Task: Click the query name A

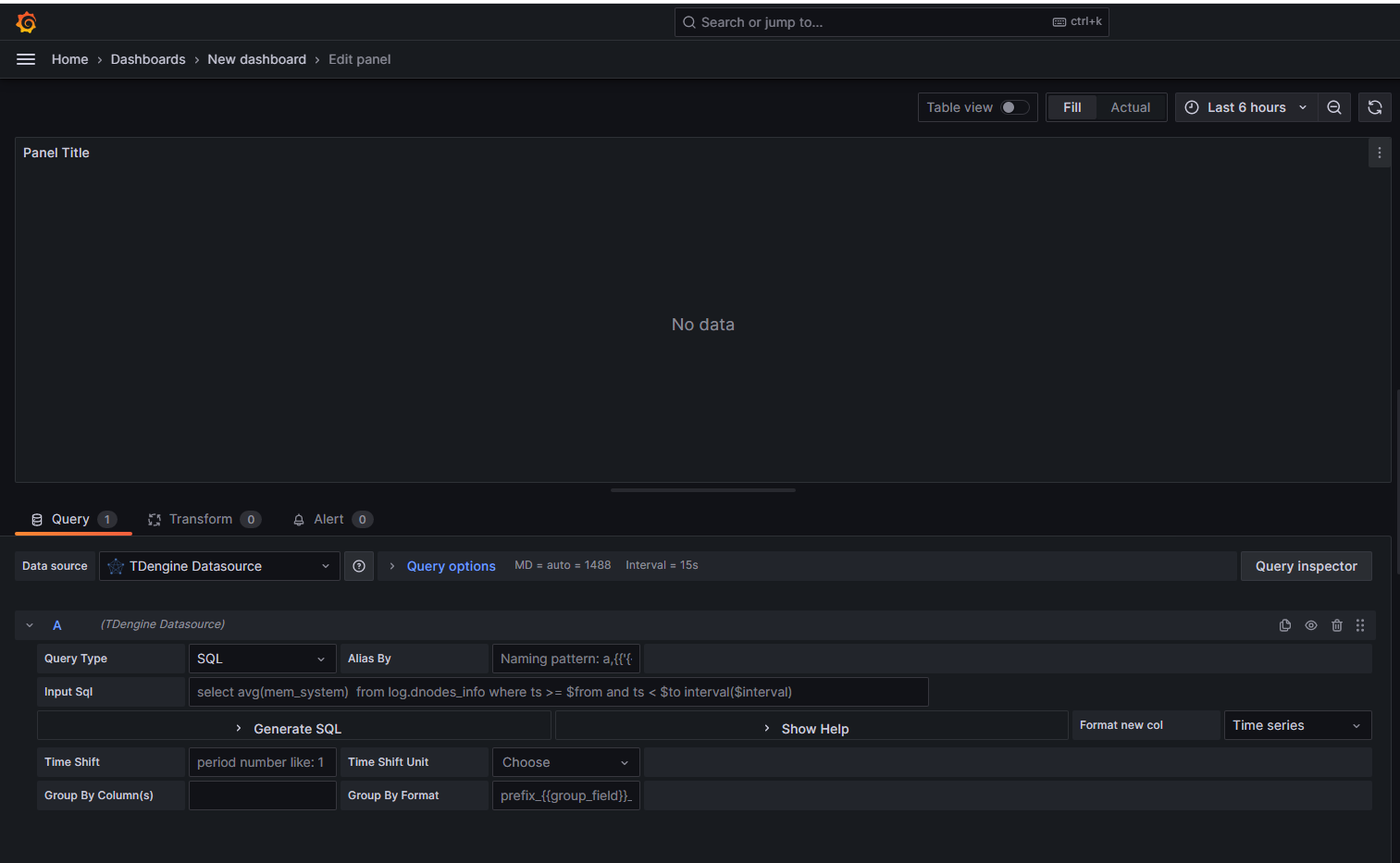Action: 56,625
